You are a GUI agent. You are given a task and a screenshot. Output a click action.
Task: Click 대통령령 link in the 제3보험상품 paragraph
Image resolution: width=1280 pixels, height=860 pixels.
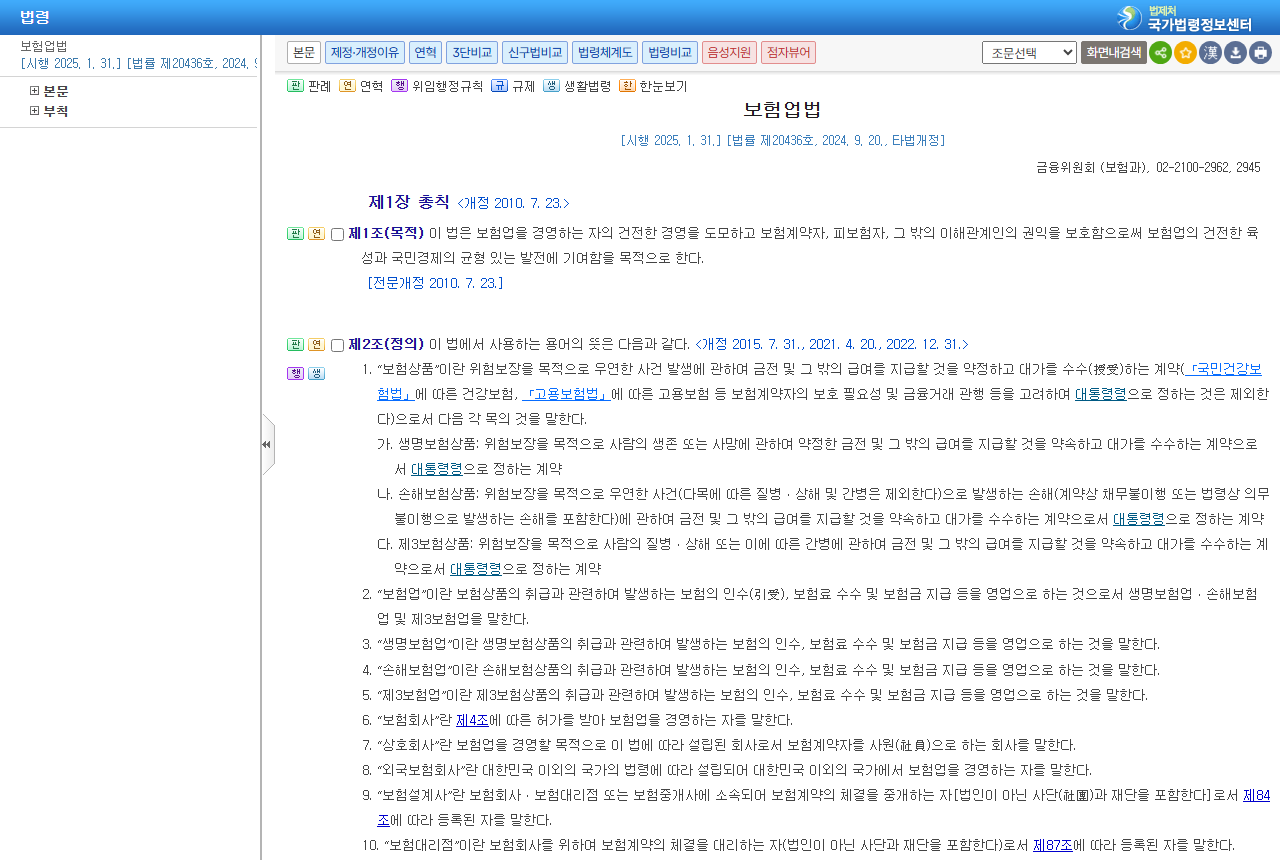pyautogui.click(x=476, y=569)
